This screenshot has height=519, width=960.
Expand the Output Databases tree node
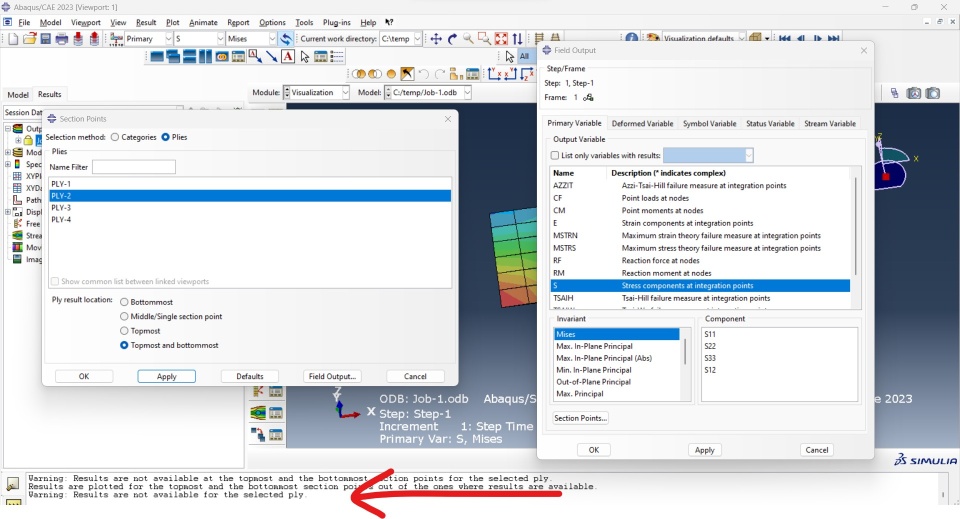[8, 129]
